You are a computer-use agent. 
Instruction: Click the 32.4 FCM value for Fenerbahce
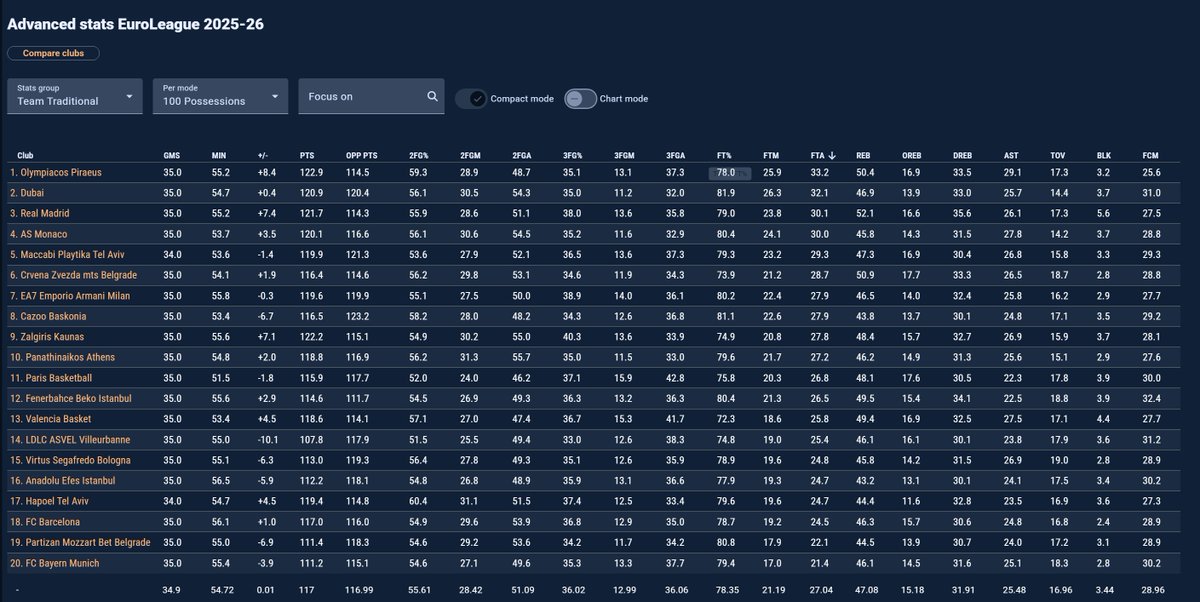pos(1152,399)
